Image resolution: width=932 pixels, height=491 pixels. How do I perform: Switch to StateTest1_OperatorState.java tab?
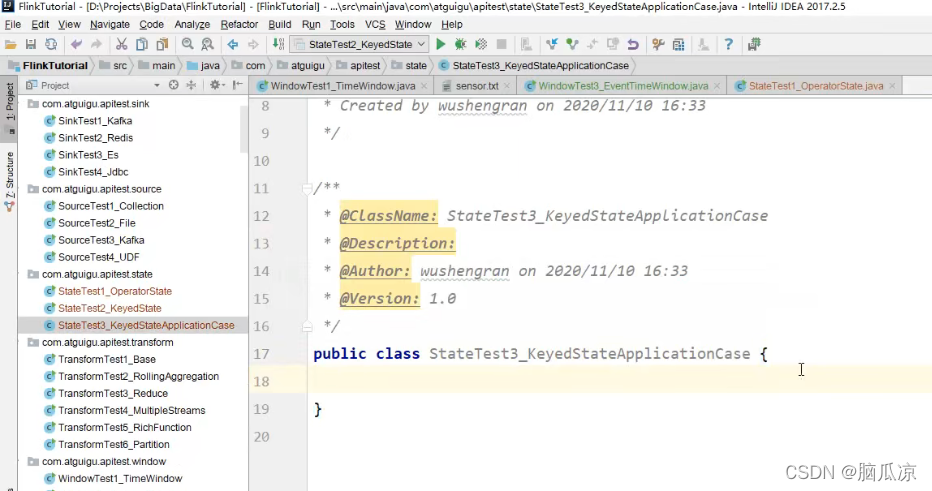(816, 86)
